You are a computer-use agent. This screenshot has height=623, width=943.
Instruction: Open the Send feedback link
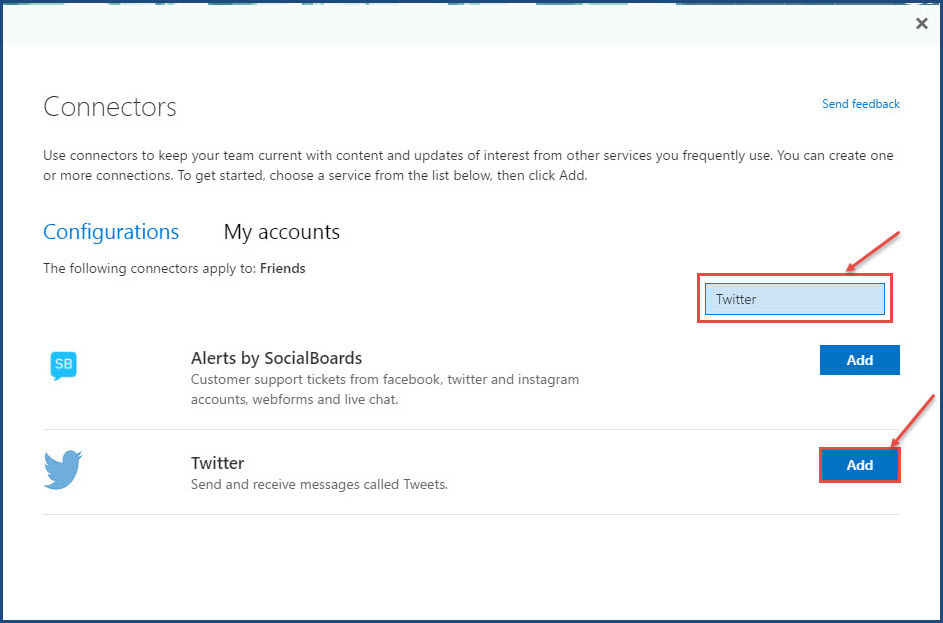click(x=861, y=104)
